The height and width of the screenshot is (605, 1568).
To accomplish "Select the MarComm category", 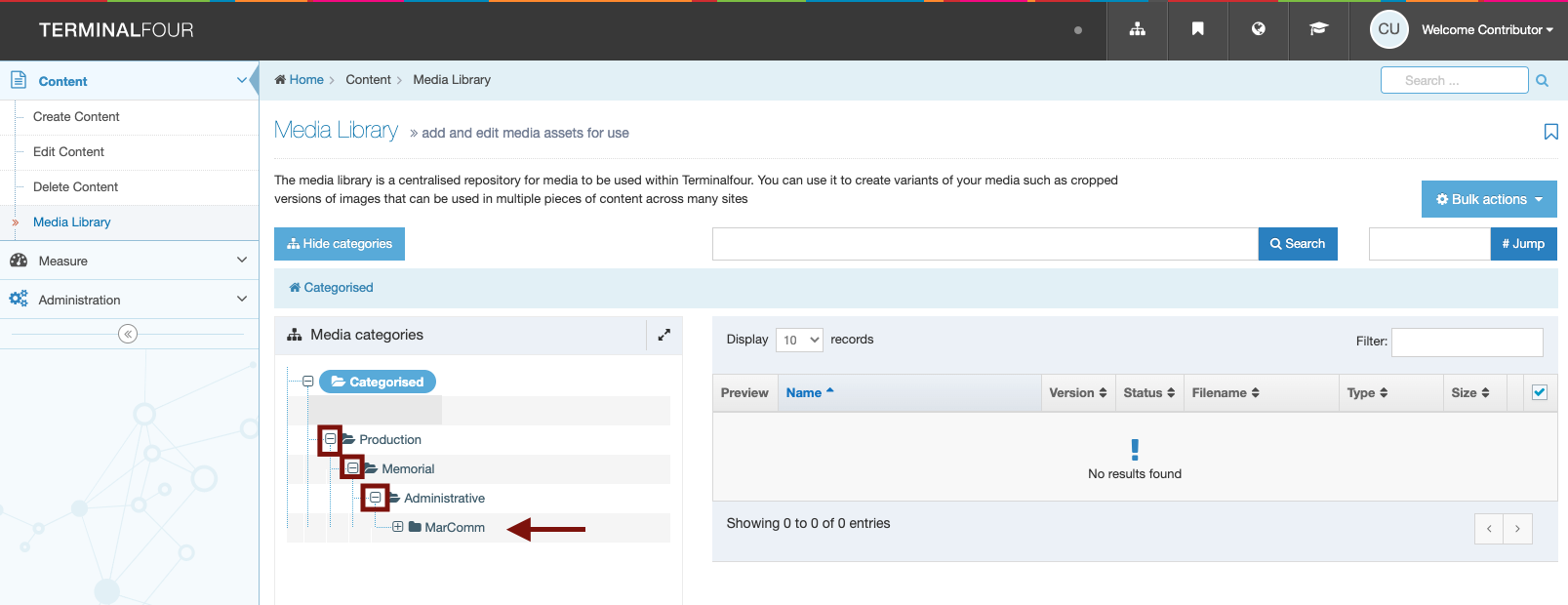I will (x=455, y=528).
